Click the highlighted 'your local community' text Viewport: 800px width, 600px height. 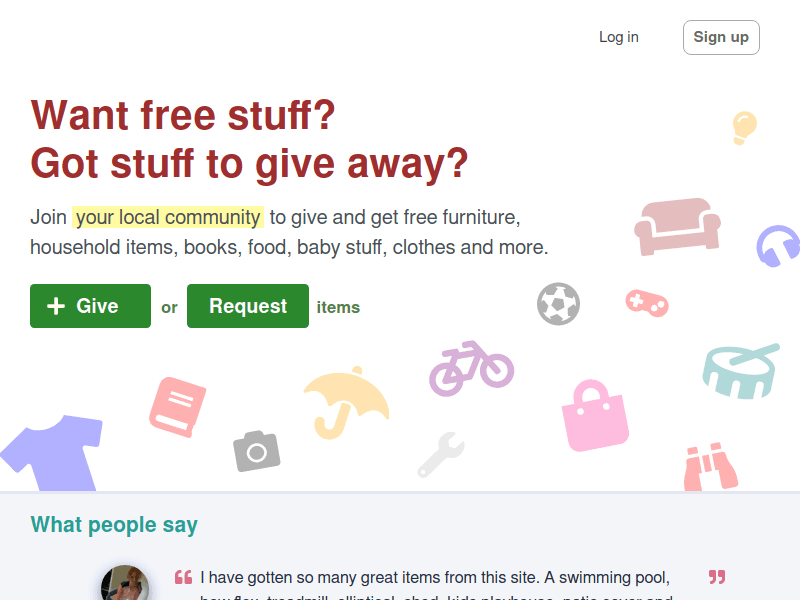click(168, 217)
